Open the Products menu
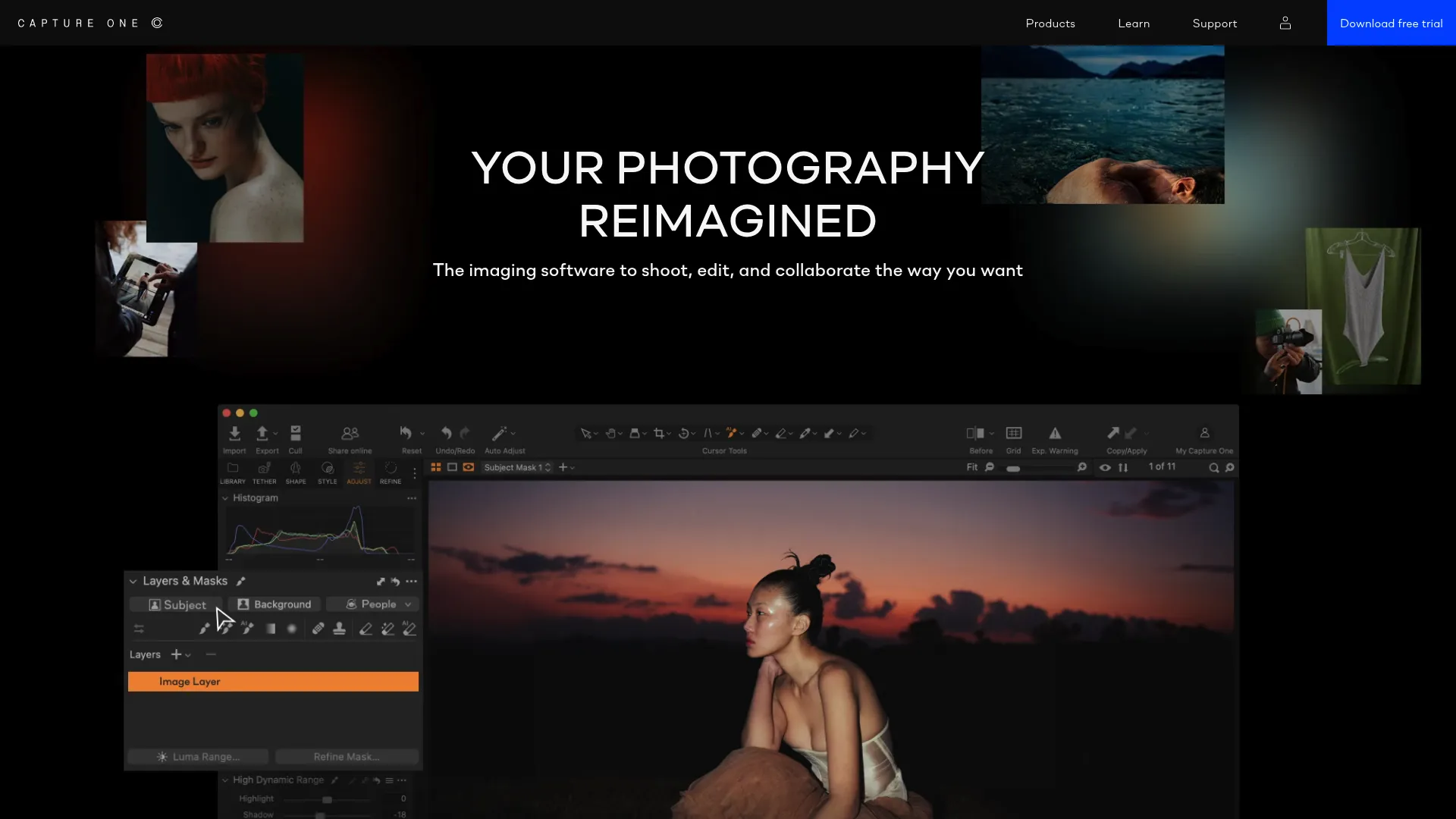Image resolution: width=1456 pixels, height=819 pixels. [1050, 24]
